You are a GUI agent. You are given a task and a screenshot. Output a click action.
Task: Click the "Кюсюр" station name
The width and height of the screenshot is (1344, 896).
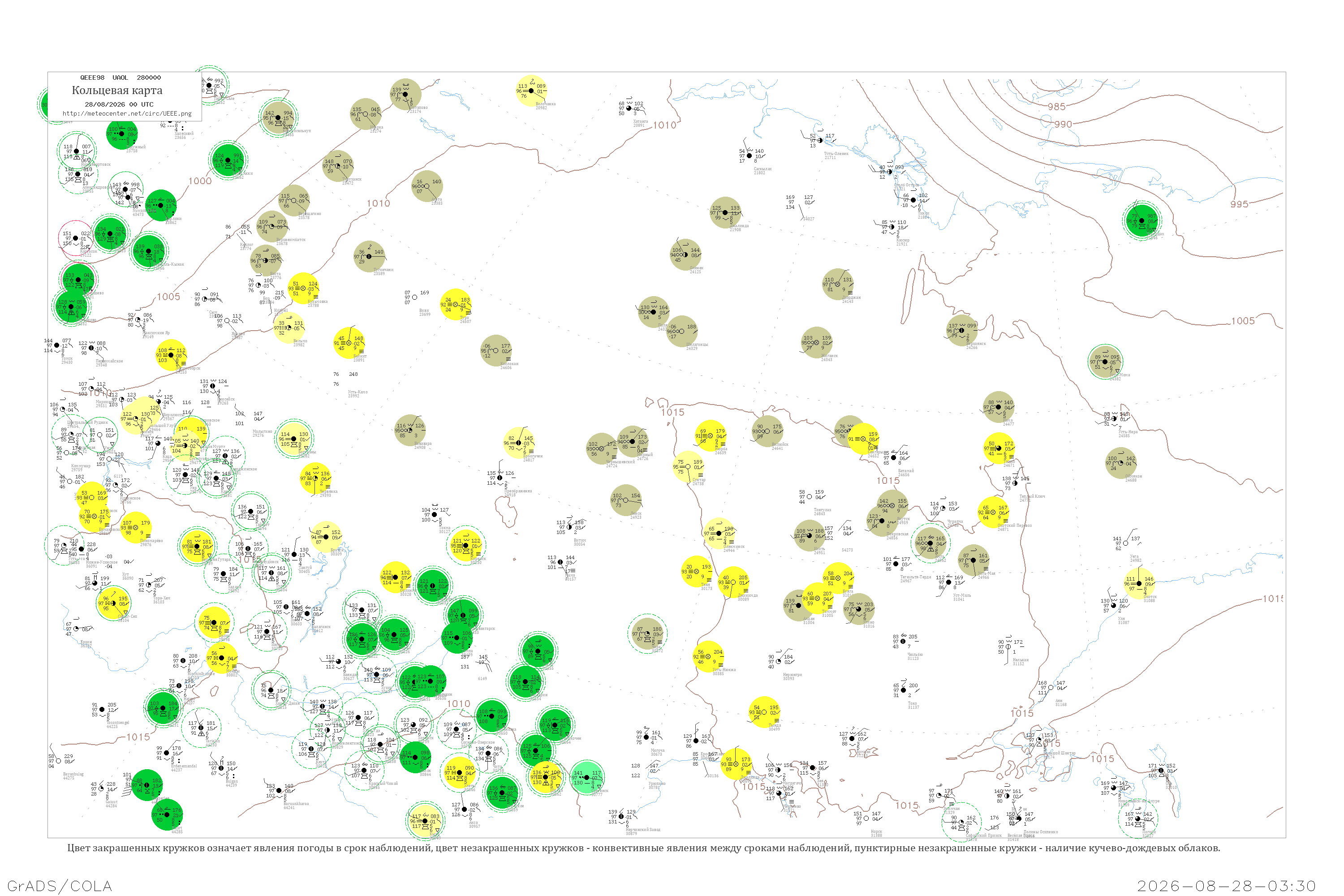tap(903, 240)
